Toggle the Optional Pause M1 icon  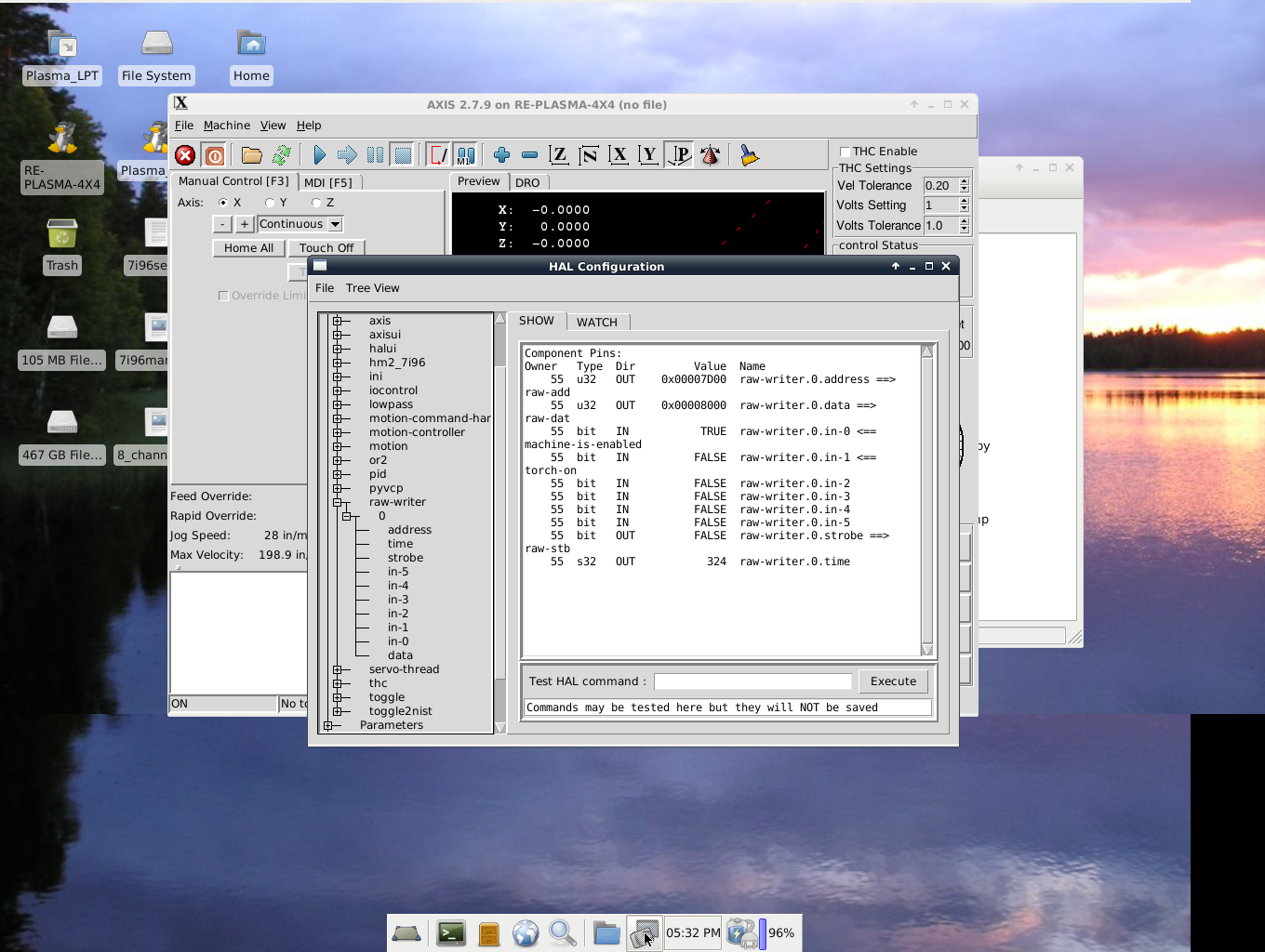click(466, 155)
